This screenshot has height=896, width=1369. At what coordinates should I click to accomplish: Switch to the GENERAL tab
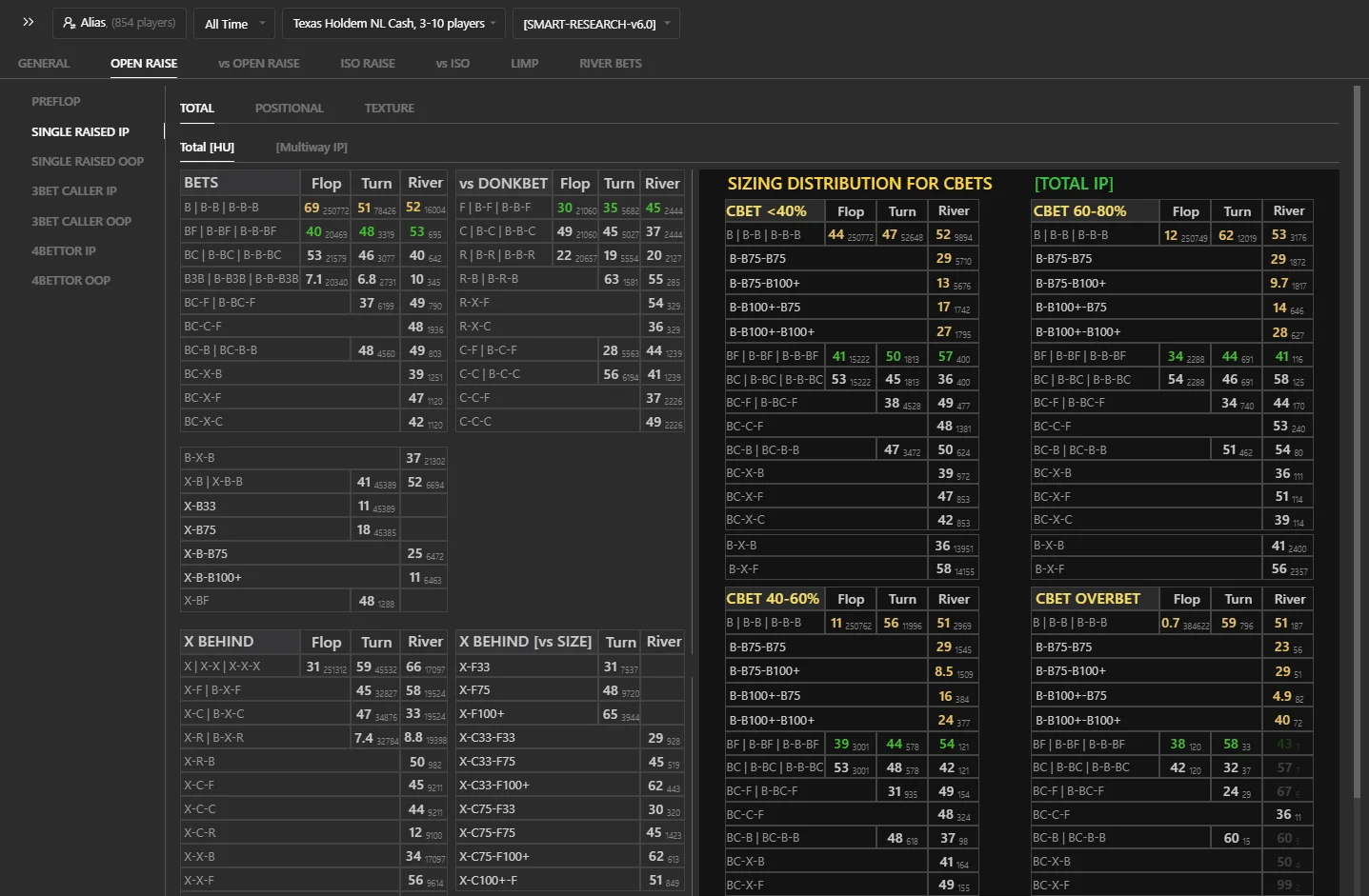44,64
